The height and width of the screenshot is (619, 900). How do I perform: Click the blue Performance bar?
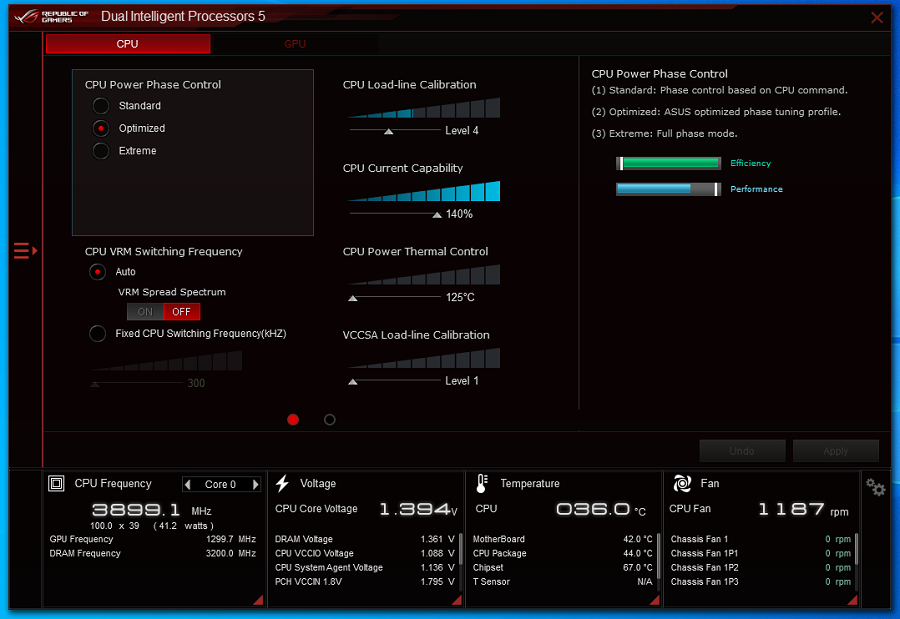668,189
